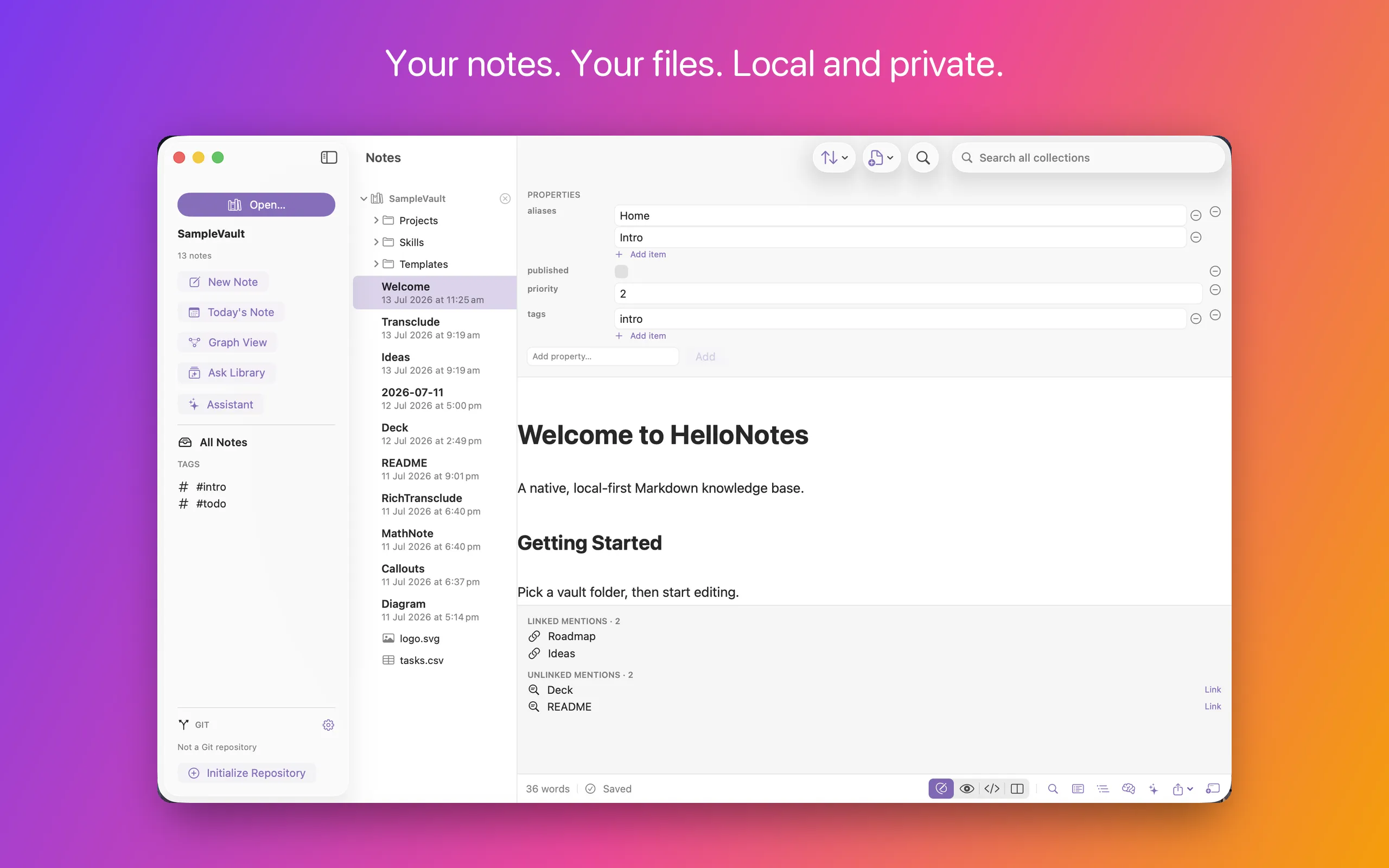Expand the Projects folder

click(376, 220)
